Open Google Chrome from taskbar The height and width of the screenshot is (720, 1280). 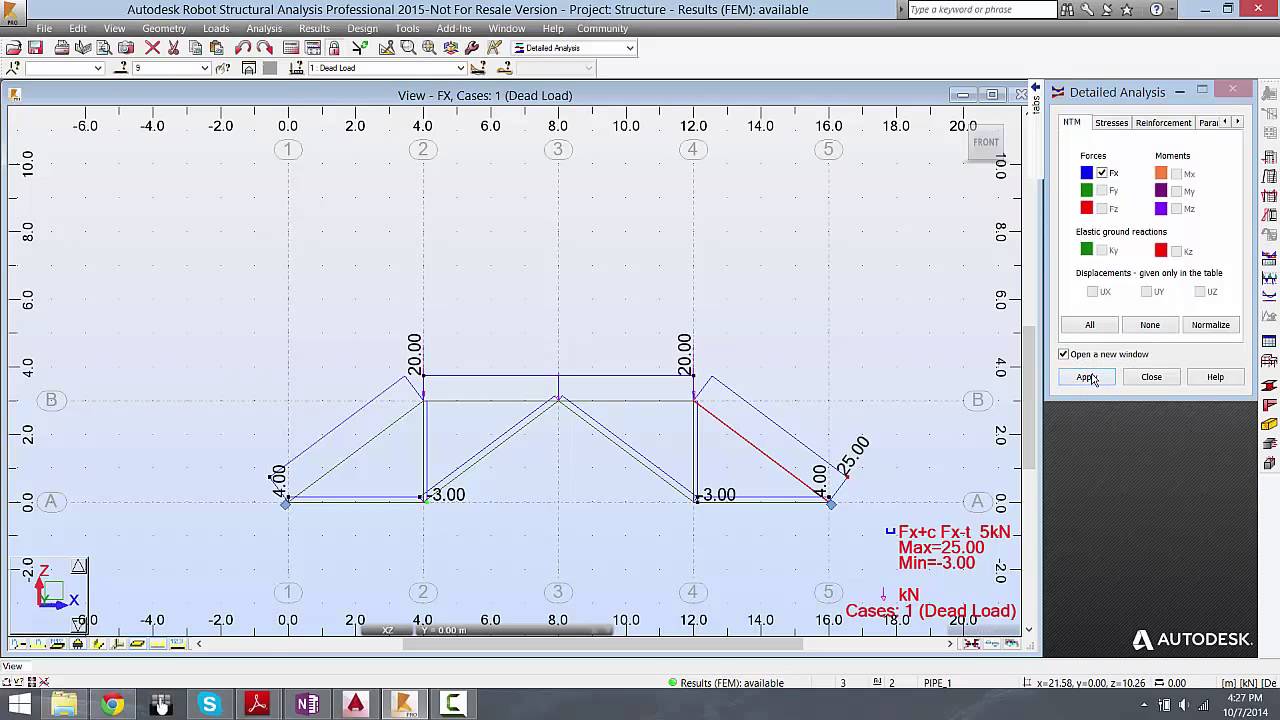coord(112,704)
